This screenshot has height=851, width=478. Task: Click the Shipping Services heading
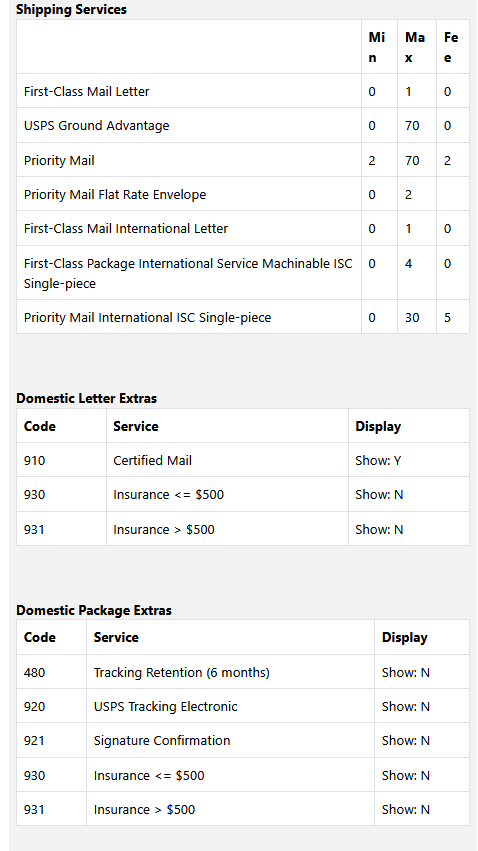[71, 9]
